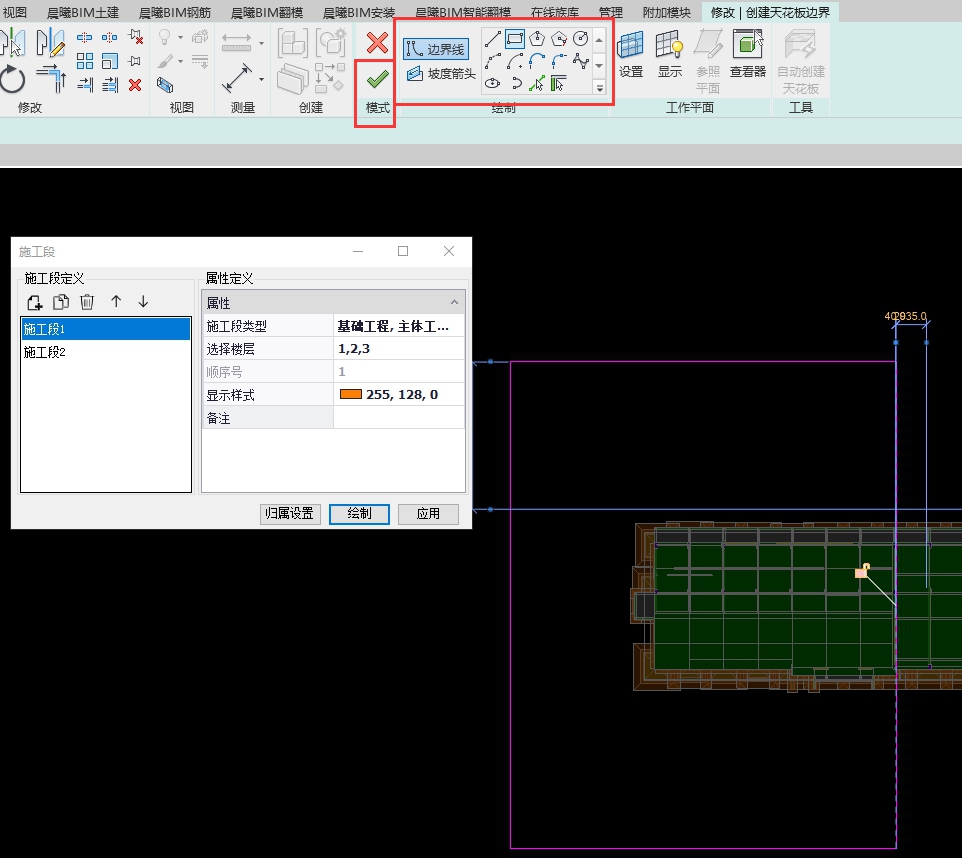Expand the full draw tools gallery

pos(599,88)
